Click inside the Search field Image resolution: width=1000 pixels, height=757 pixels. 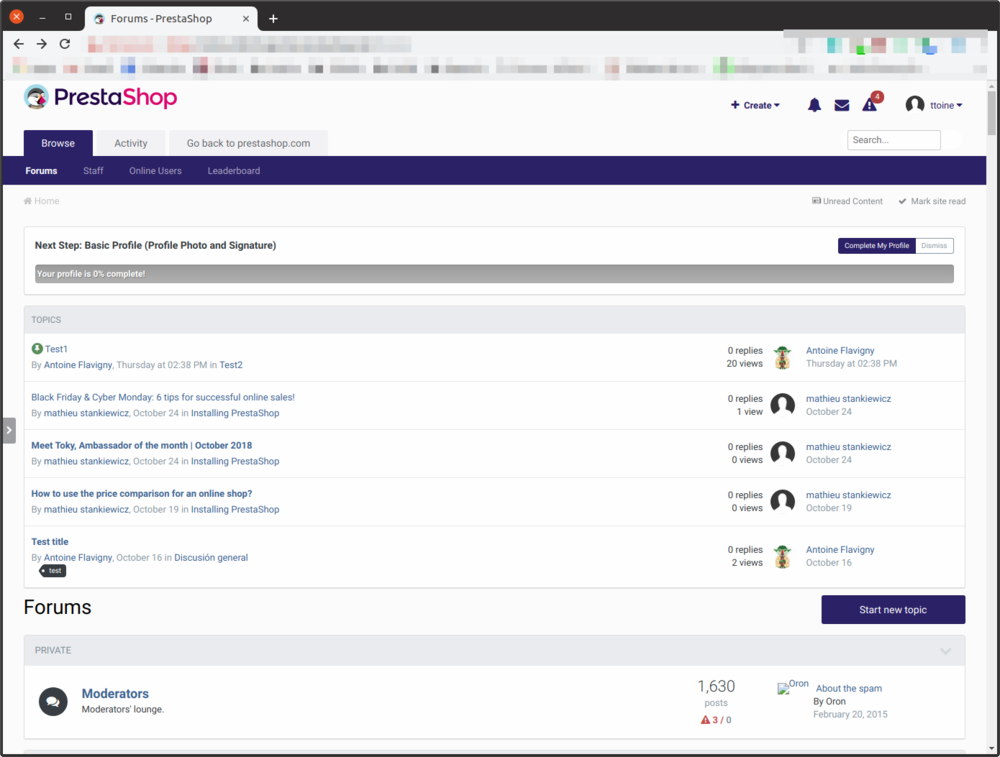coord(893,139)
